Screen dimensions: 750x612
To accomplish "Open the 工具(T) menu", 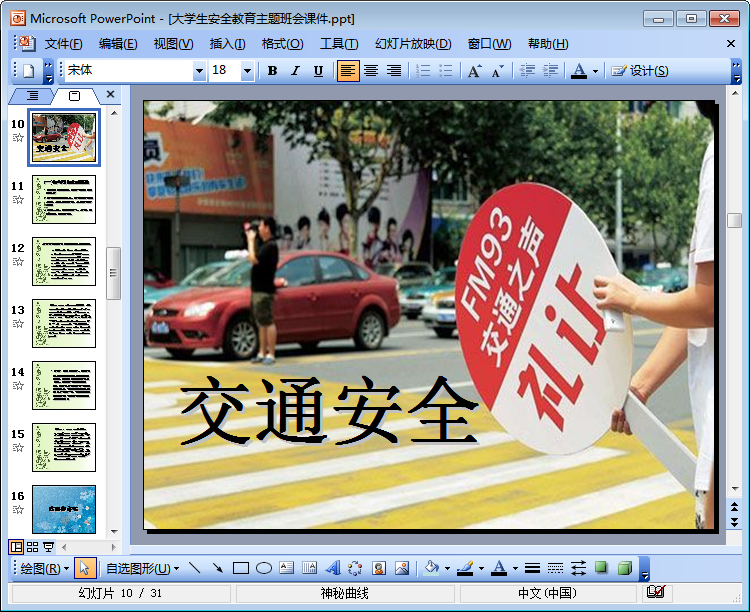I will point(339,44).
